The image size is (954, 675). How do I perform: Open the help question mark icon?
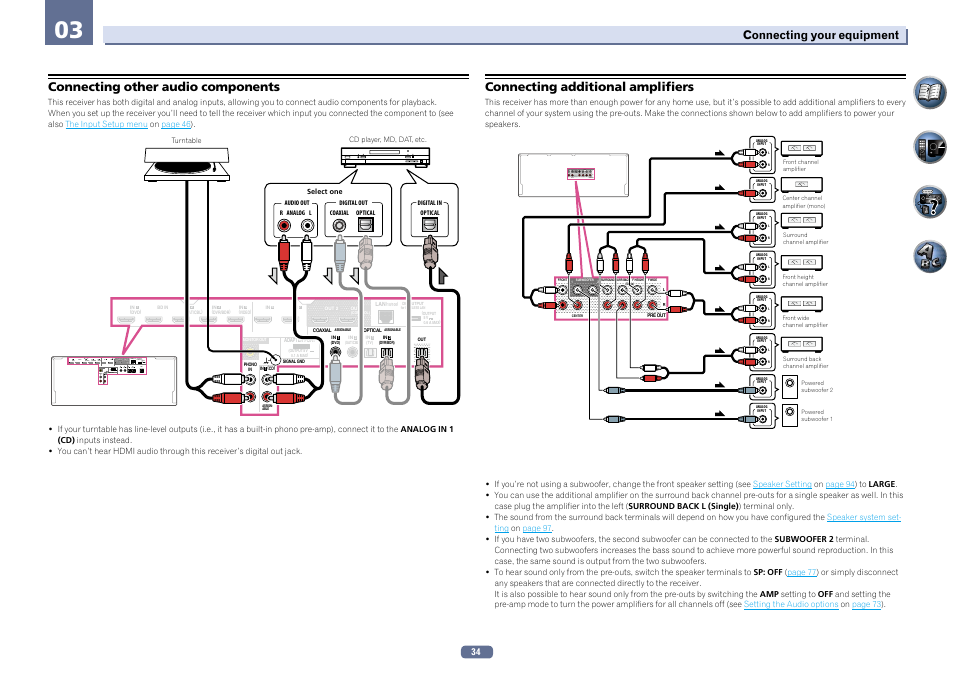click(930, 201)
